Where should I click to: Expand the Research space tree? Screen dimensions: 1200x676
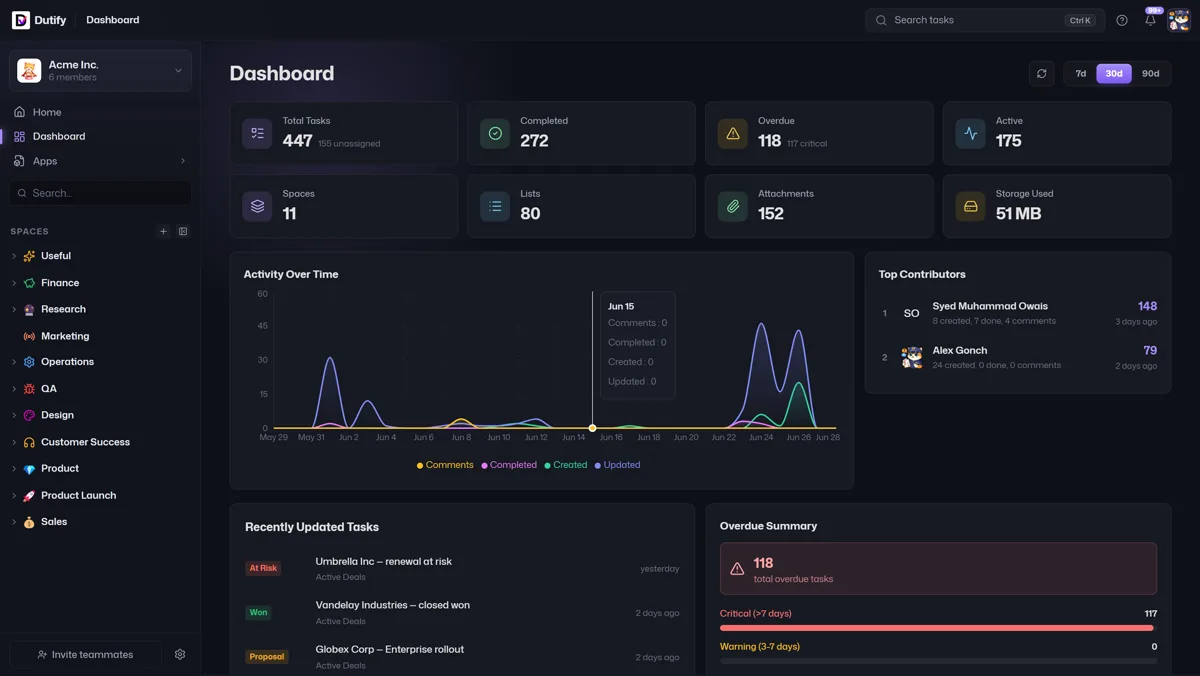(x=14, y=309)
